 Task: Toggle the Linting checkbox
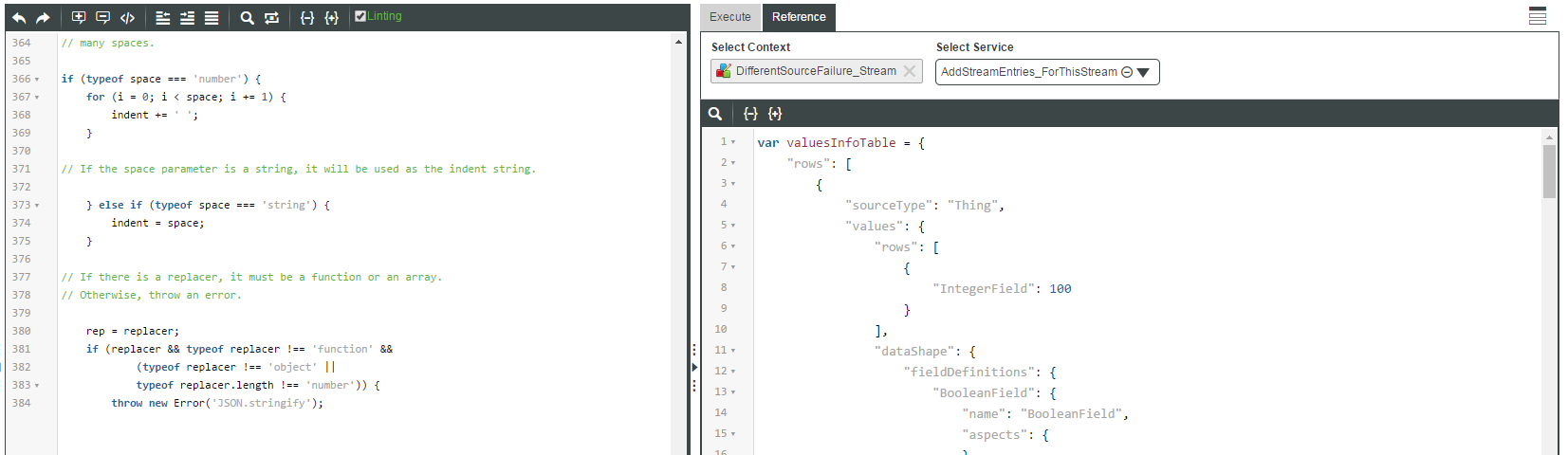tap(360, 16)
